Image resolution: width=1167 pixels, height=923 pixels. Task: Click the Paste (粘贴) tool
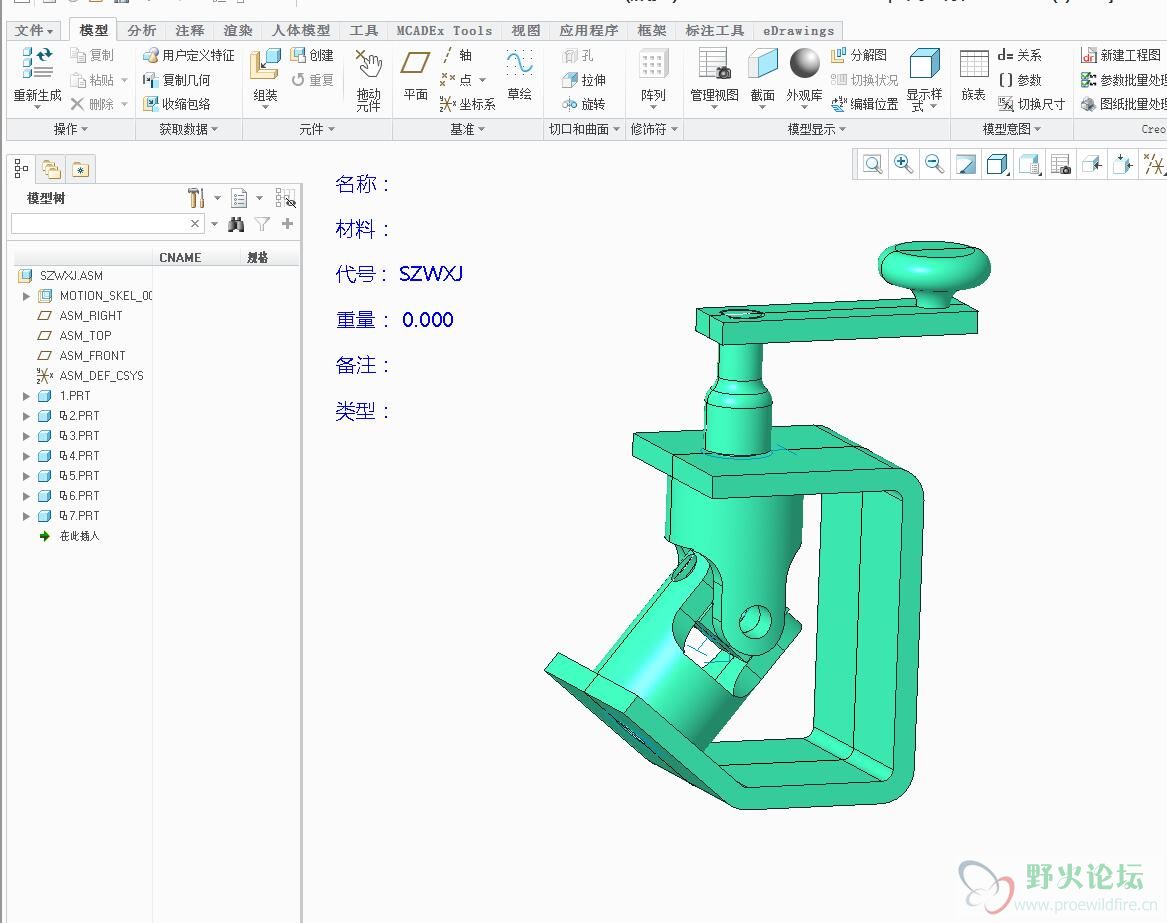(92, 80)
